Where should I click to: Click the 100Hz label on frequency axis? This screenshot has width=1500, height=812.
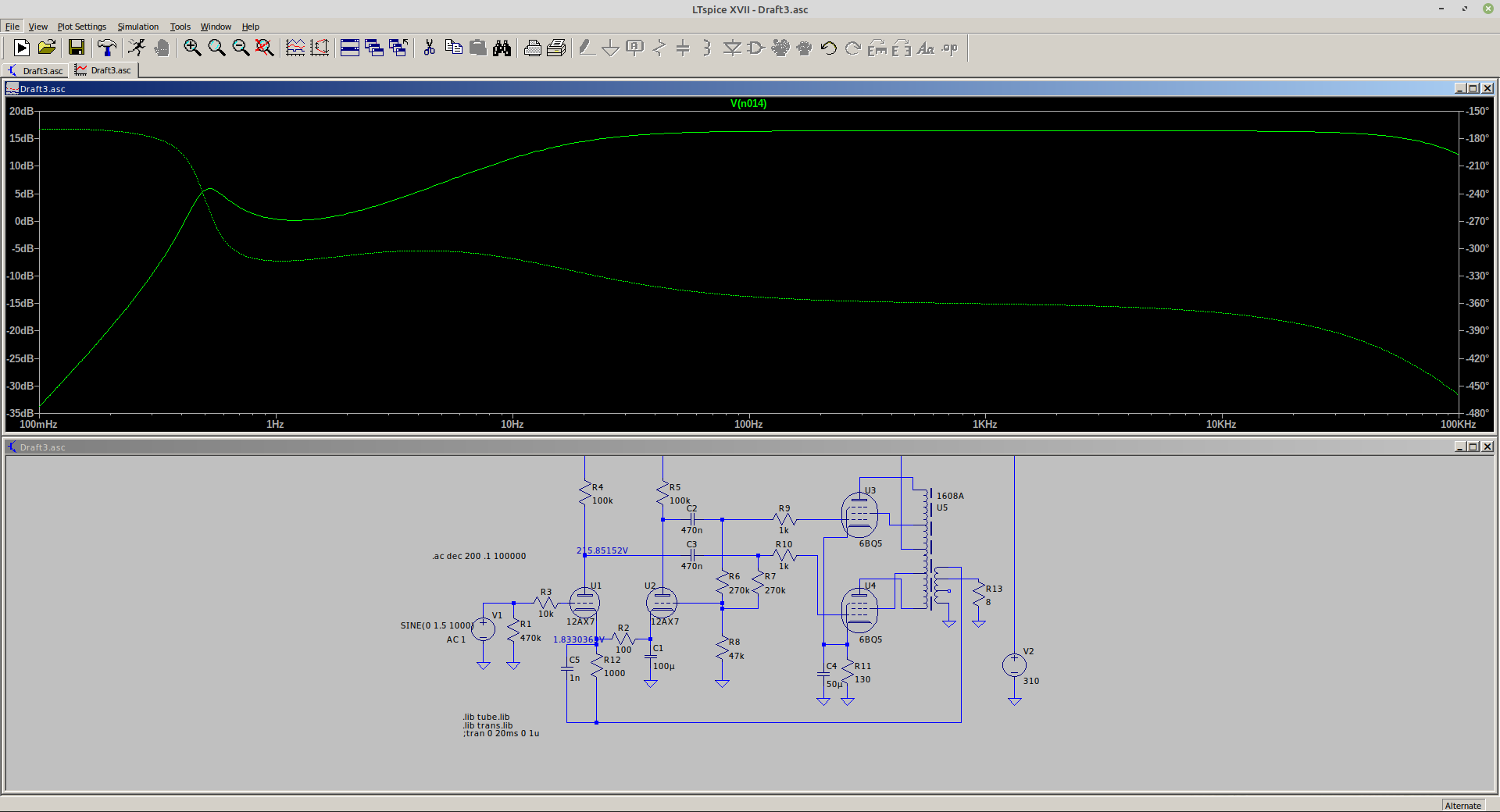(748, 424)
